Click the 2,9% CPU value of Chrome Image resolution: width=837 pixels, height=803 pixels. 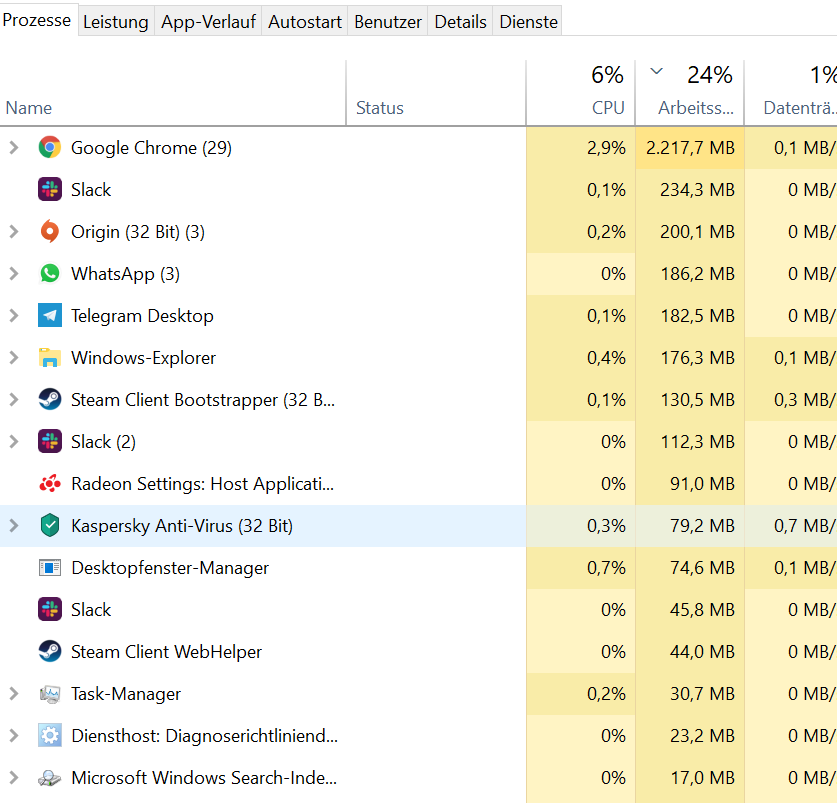(606, 147)
